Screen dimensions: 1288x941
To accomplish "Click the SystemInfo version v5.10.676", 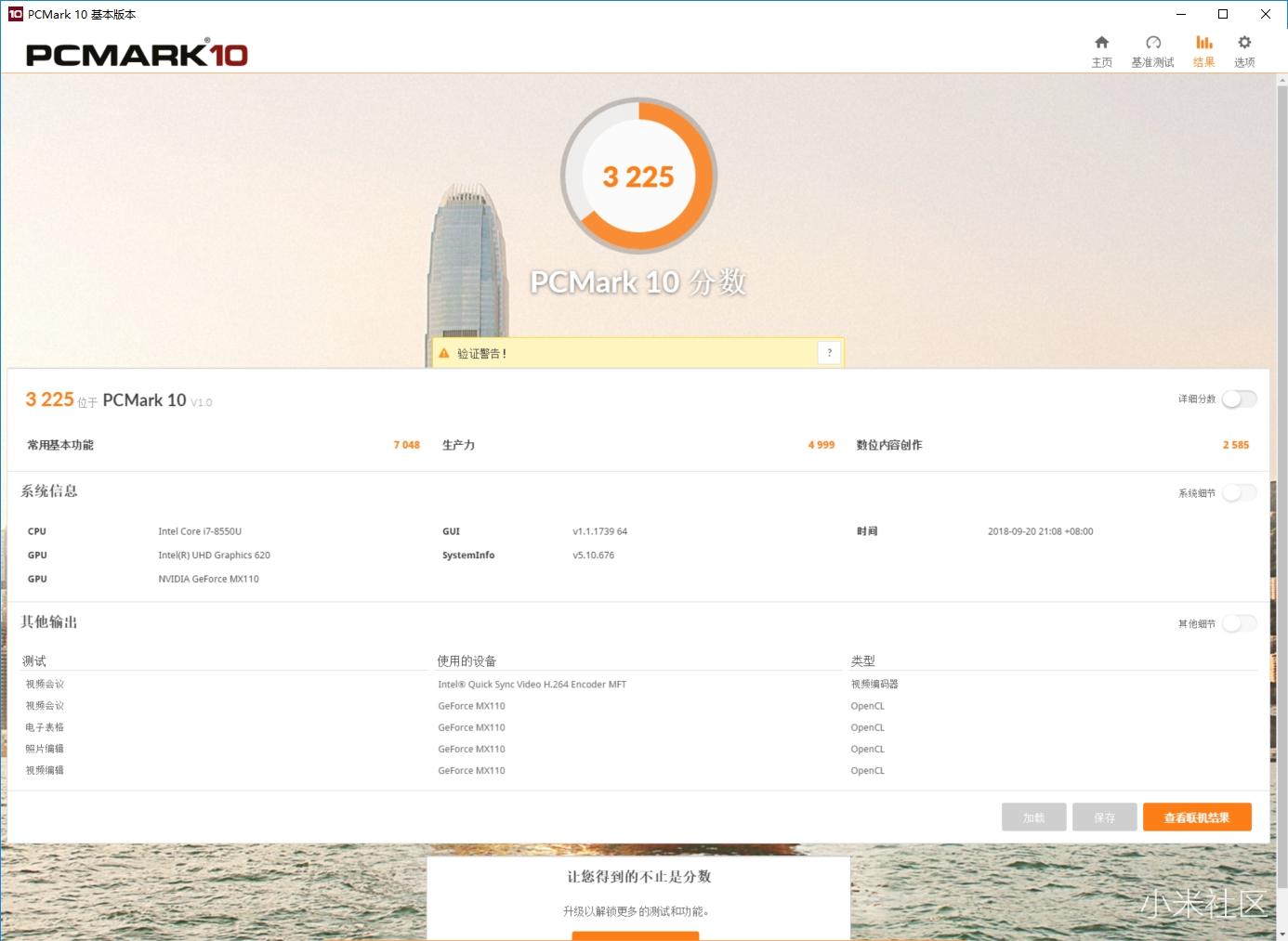I will click(593, 555).
